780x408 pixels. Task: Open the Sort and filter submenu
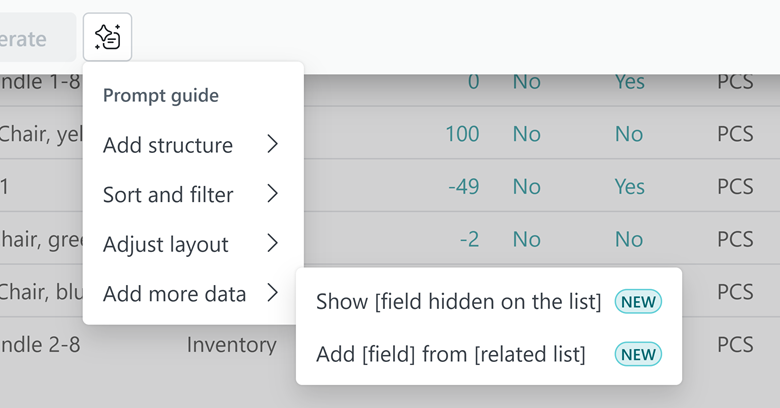(x=168, y=195)
